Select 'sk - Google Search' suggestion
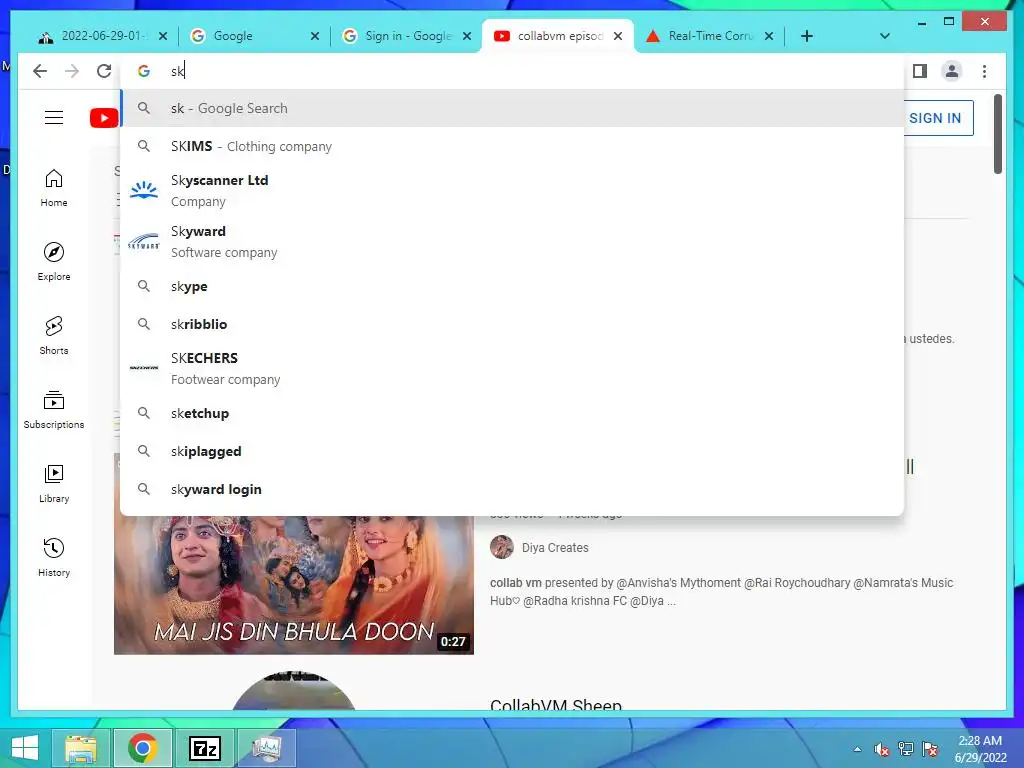 click(513, 108)
